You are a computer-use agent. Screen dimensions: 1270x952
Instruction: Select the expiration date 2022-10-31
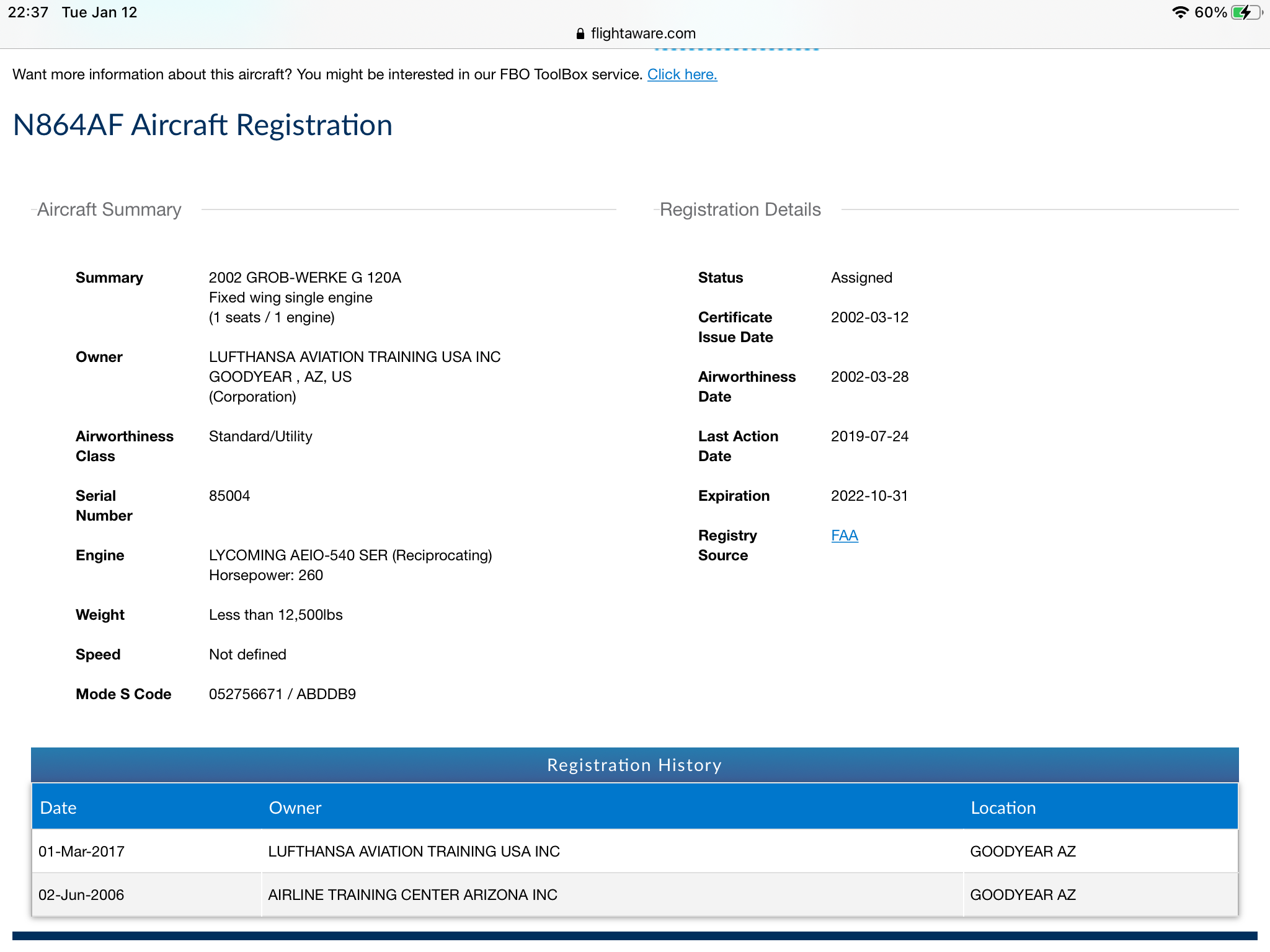(869, 496)
